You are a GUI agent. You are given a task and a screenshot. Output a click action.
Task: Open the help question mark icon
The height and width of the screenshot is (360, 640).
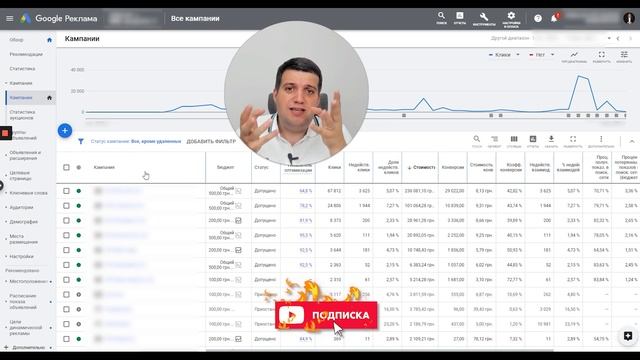(x=538, y=18)
